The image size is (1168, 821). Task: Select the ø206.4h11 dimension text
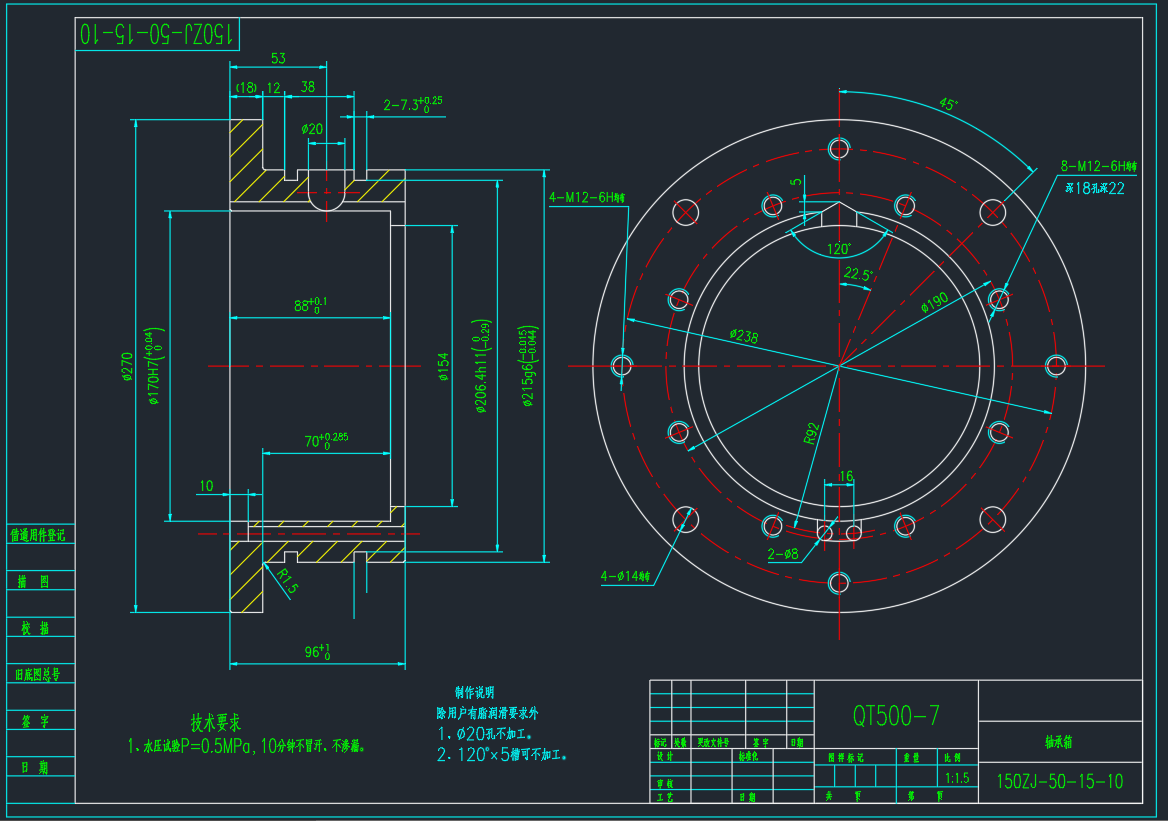click(482, 368)
